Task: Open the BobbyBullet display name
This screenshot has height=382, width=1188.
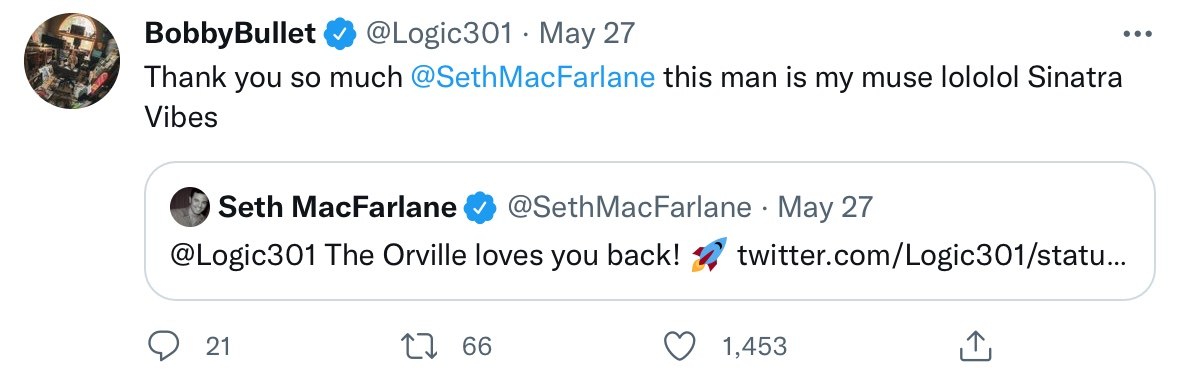Action: [230, 33]
